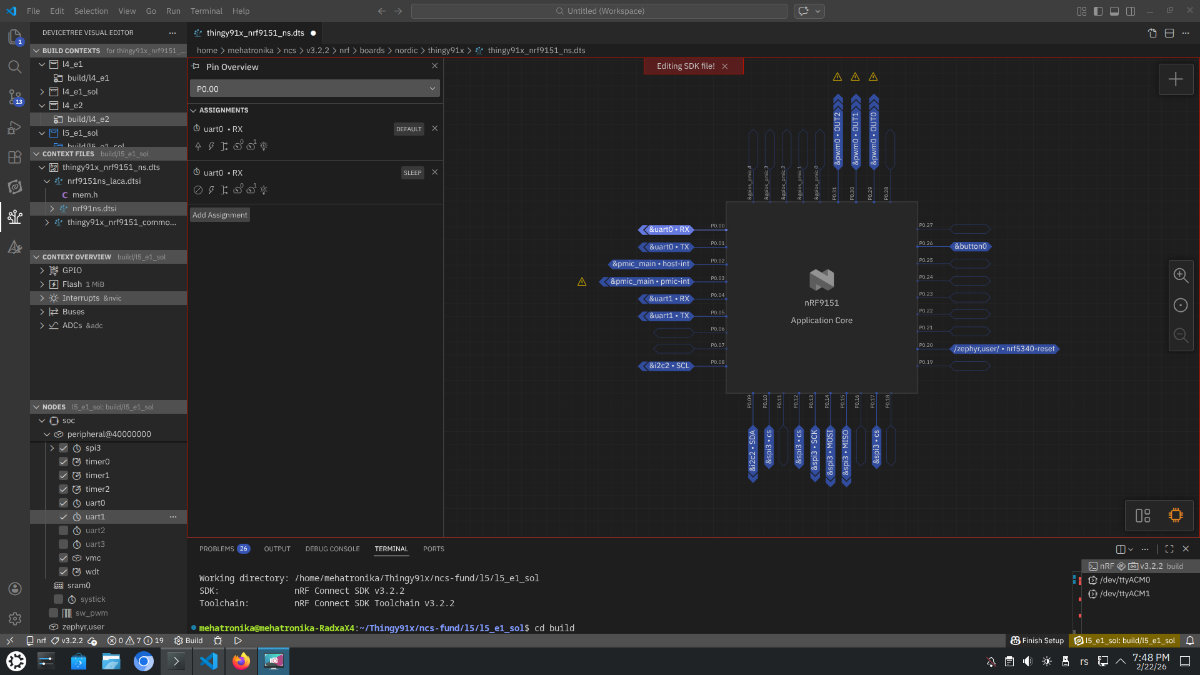The height and width of the screenshot is (675, 1200).
Task: Click the workspace search box in title bar
Action: (x=599, y=11)
